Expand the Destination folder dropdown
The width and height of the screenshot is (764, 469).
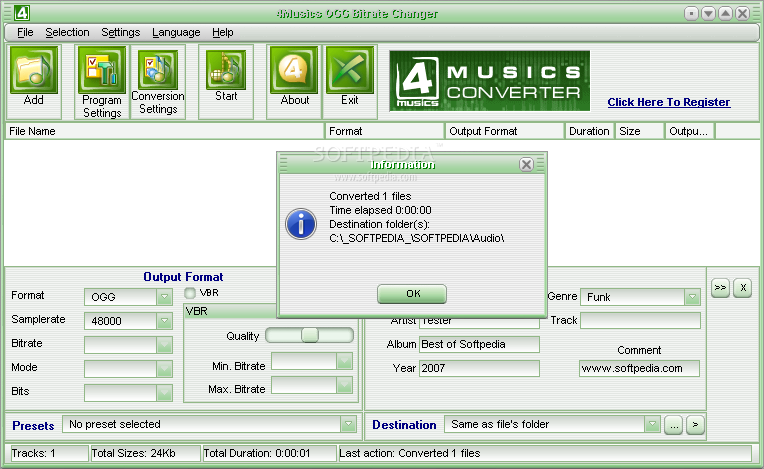pyautogui.click(x=652, y=424)
